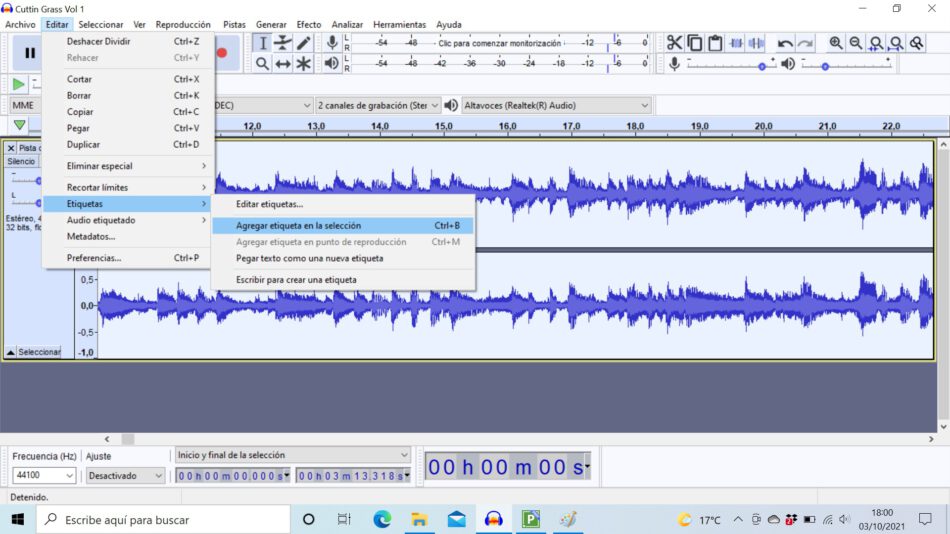Adjust the playback volume slider
The width and height of the screenshot is (950, 534).
pos(826,66)
